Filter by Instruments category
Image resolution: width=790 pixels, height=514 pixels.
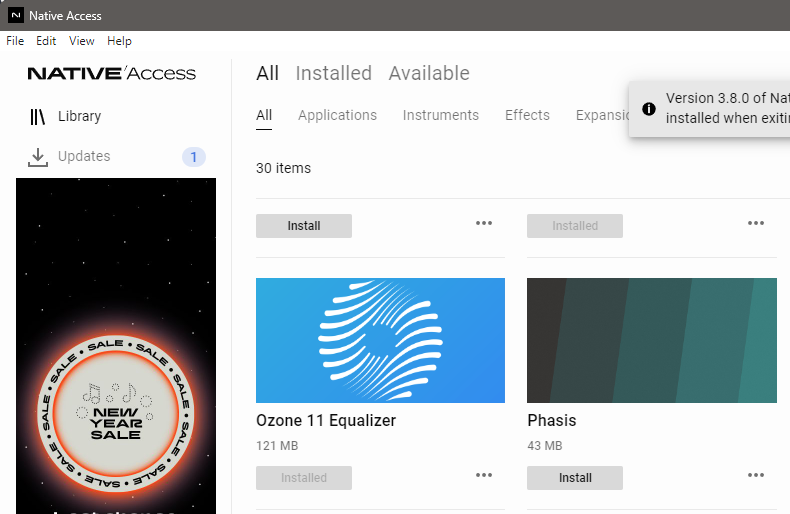point(440,115)
